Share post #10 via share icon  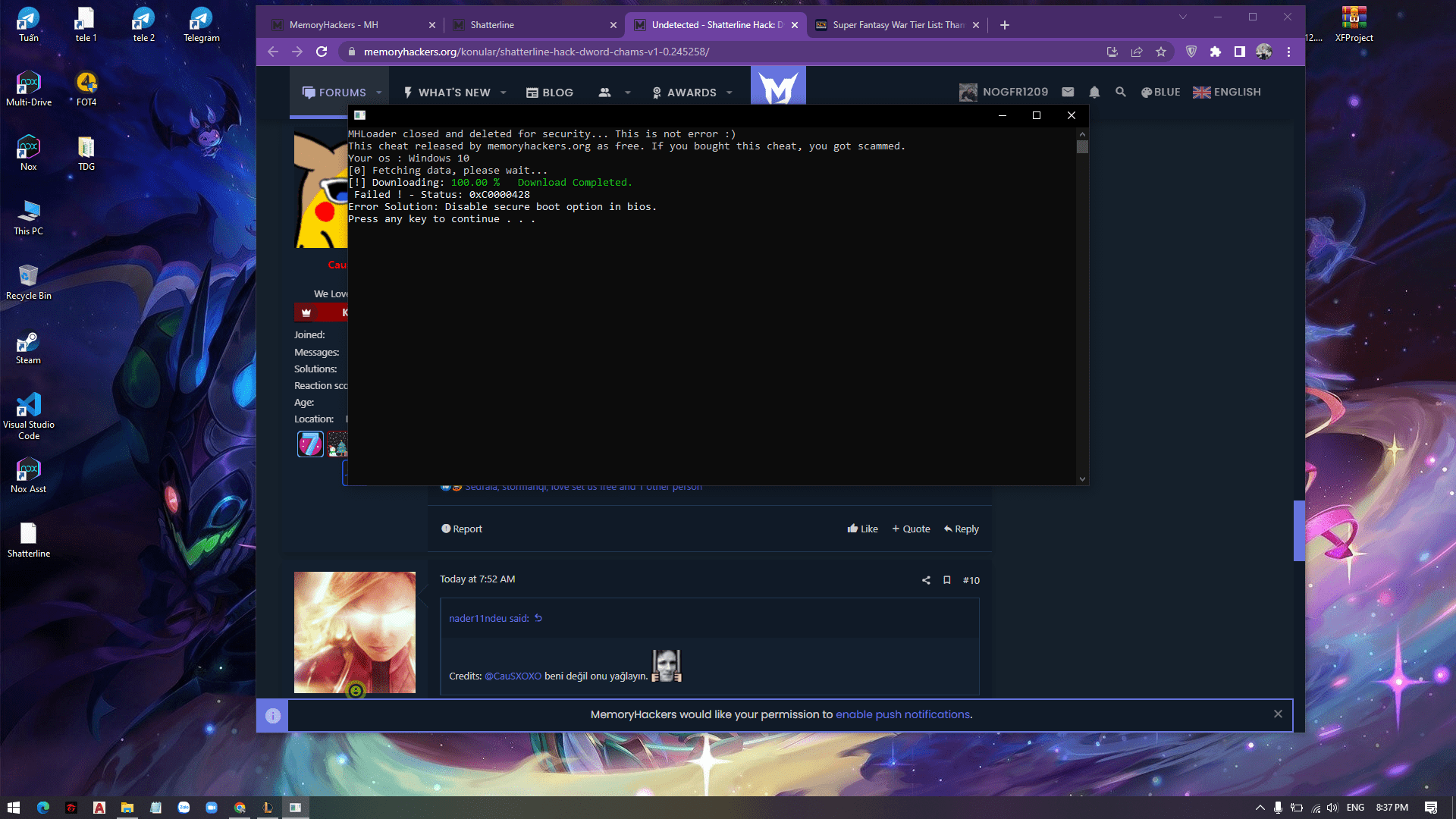pyautogui.click(x=926, y=580)
